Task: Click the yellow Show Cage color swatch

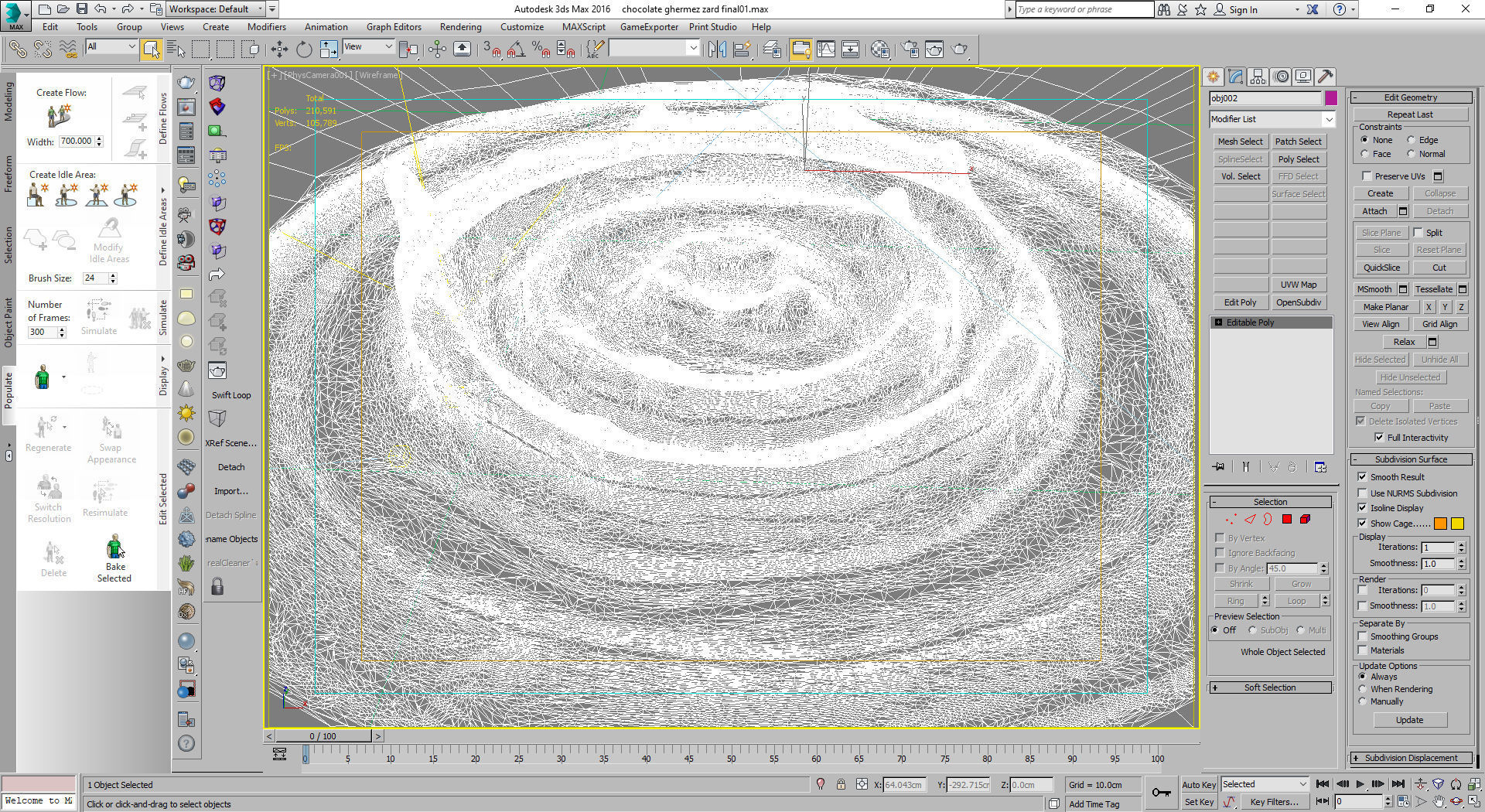Action: coord(1457,524)
